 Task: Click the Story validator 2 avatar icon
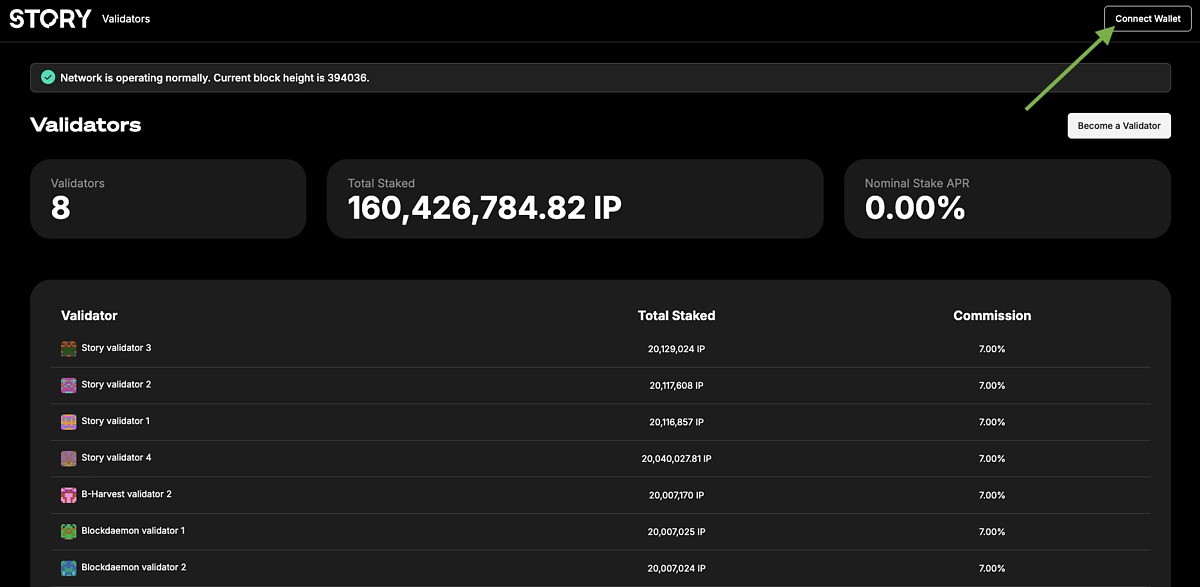tap(68, 385)
